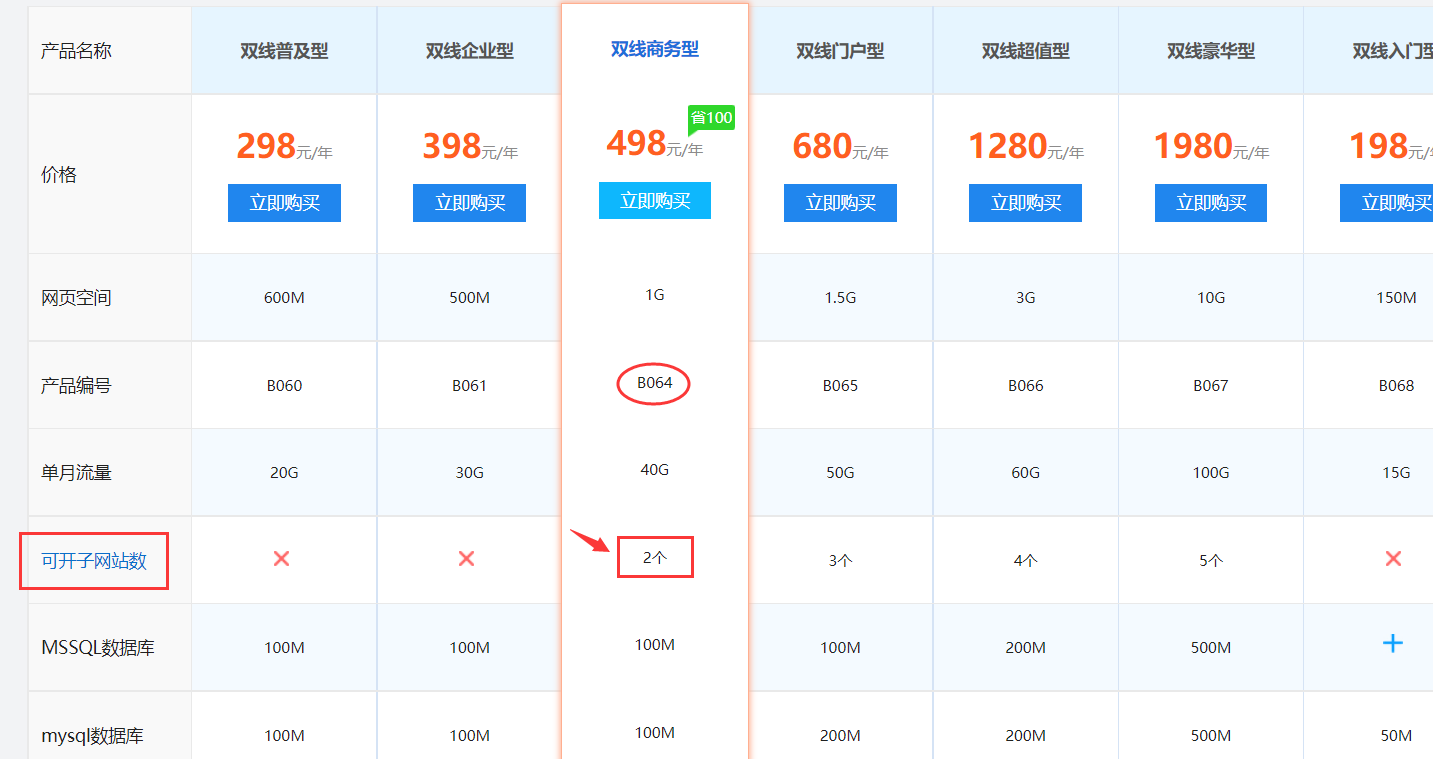Select the 双线商务型 column header
This screenshot has width=1433, height=759.
pos(655,50)
